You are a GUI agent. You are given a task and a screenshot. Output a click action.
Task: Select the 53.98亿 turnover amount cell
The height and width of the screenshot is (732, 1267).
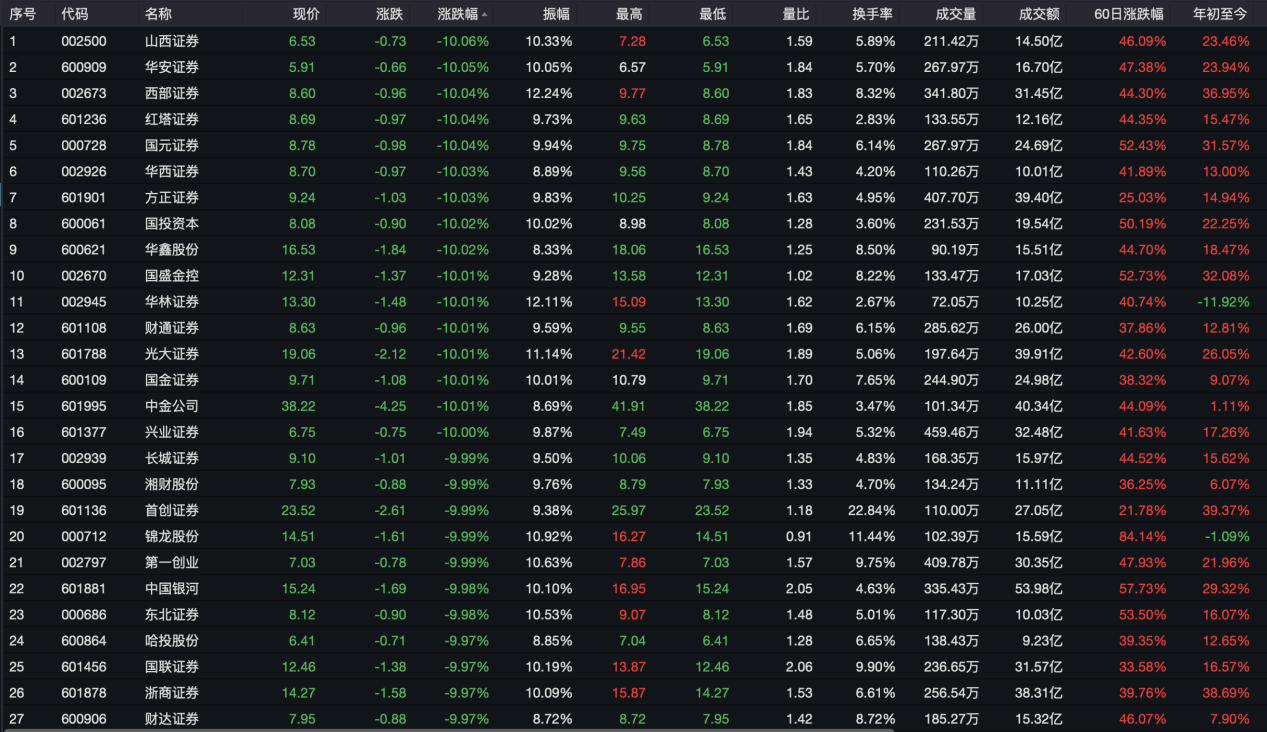pyautogui.click(x=1039, y=588)
